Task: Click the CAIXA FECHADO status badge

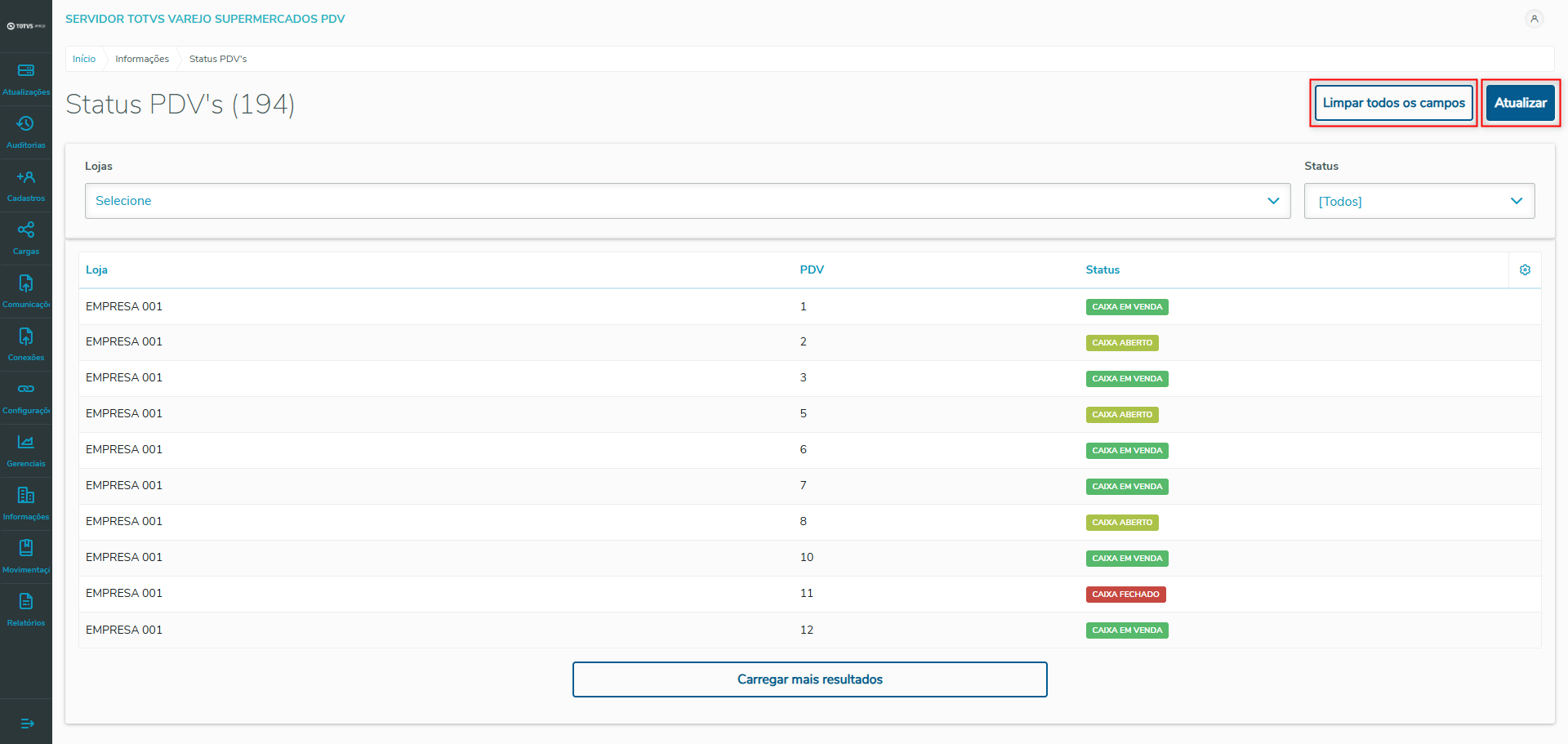Action: pyautogui.click(x=1125, y=595)
